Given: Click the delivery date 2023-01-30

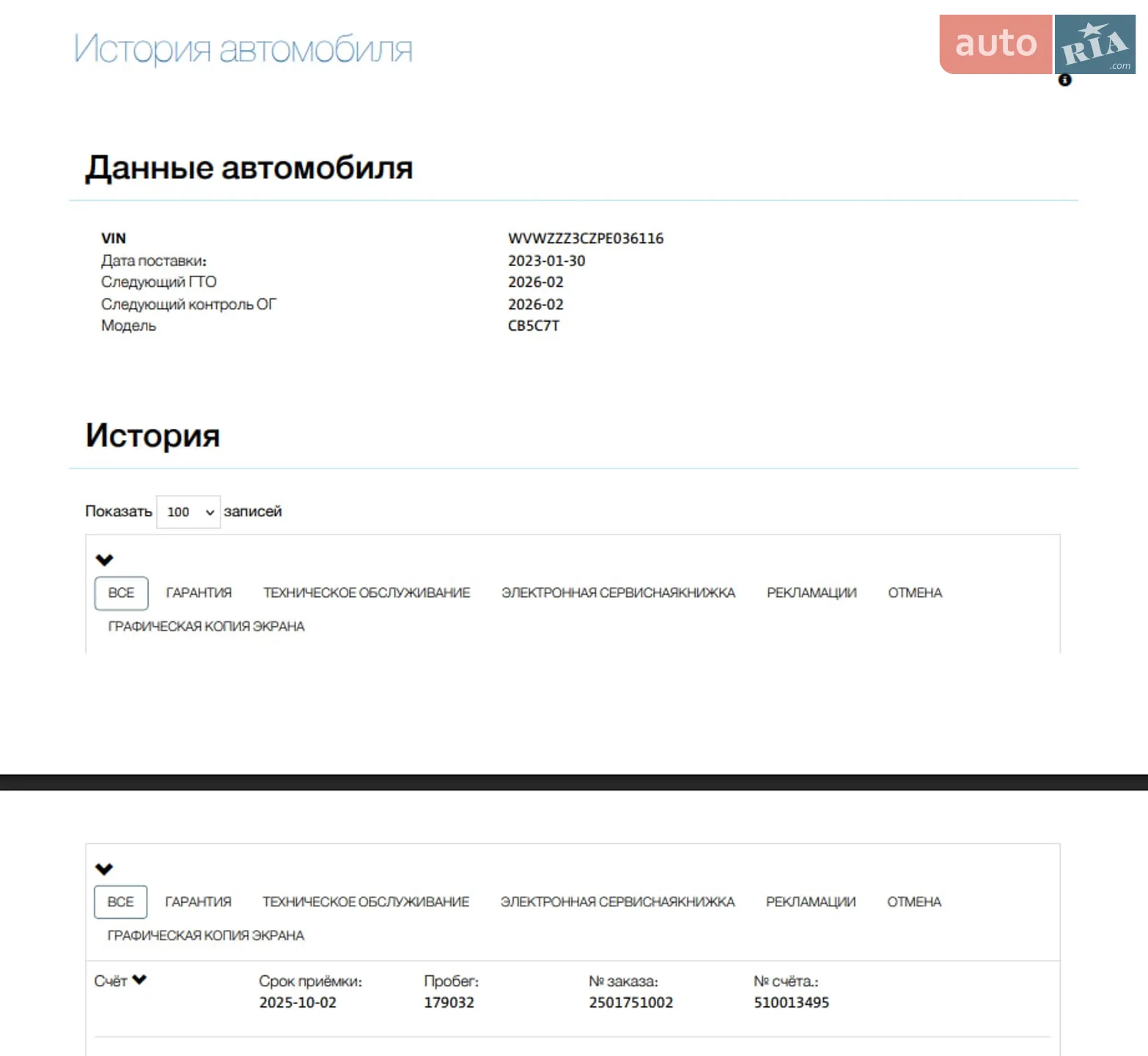Looking at the screenshot, I should click(546, 260).
